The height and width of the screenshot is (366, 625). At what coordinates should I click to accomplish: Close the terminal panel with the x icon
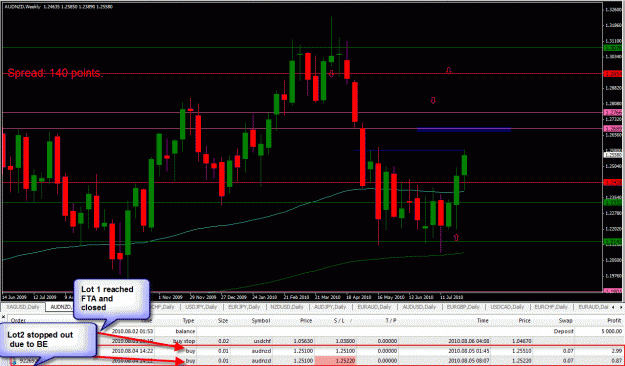click(x=4, y=317)
